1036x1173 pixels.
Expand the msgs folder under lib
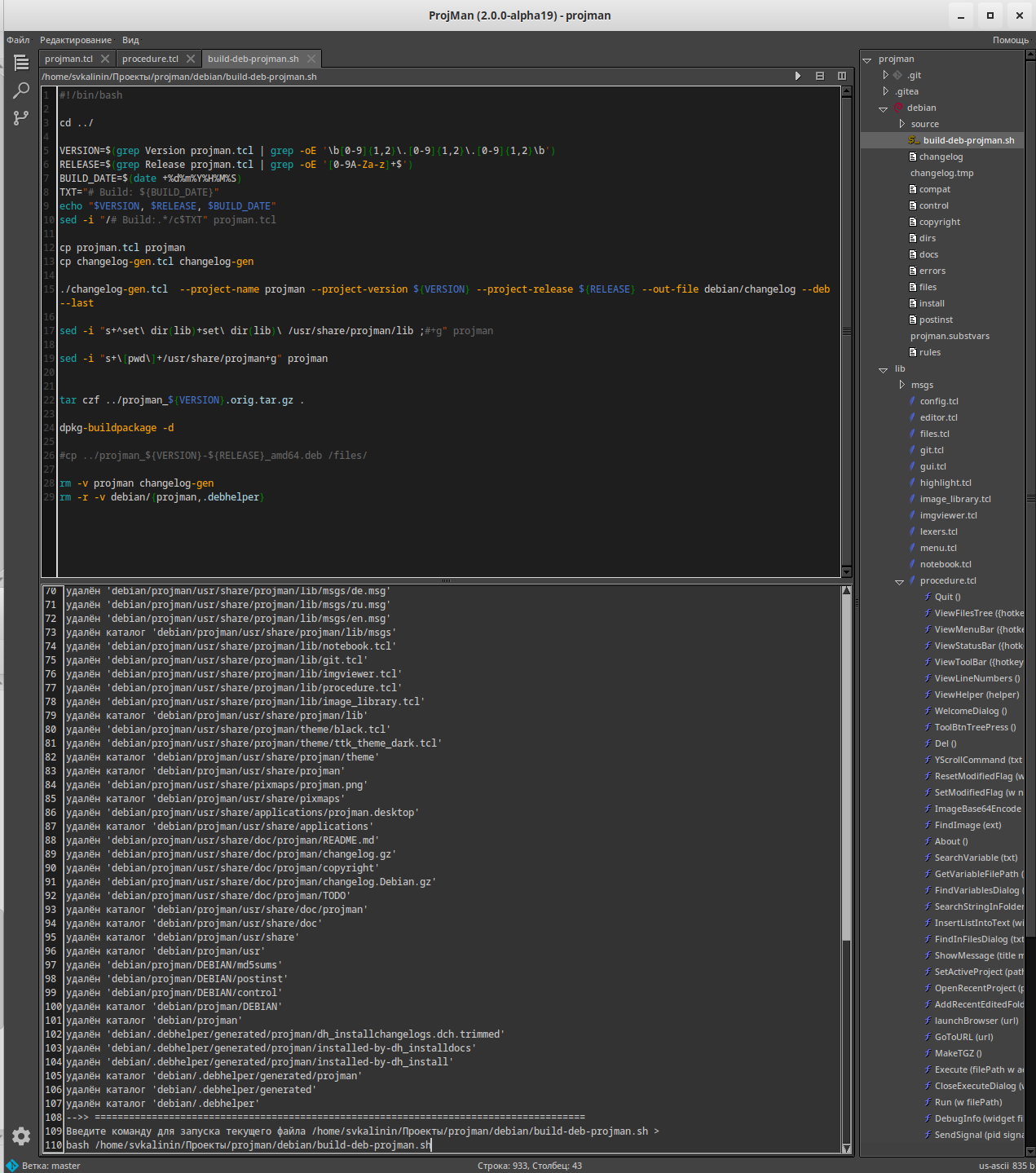point(903,384)
